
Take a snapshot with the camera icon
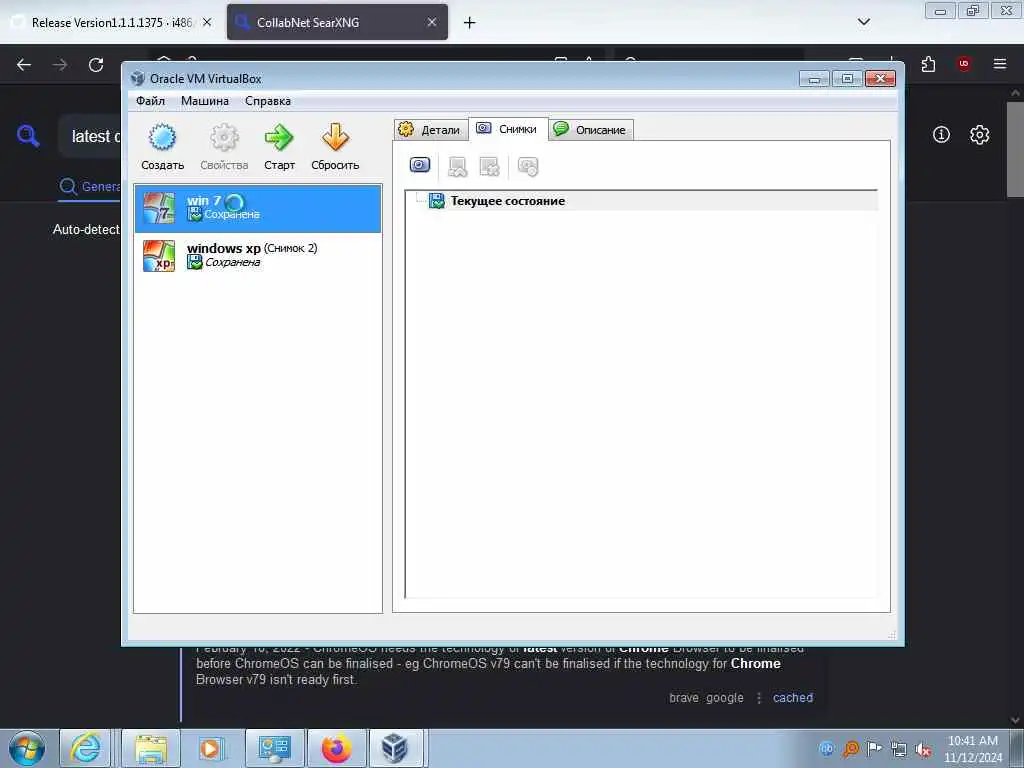(420, 165)
